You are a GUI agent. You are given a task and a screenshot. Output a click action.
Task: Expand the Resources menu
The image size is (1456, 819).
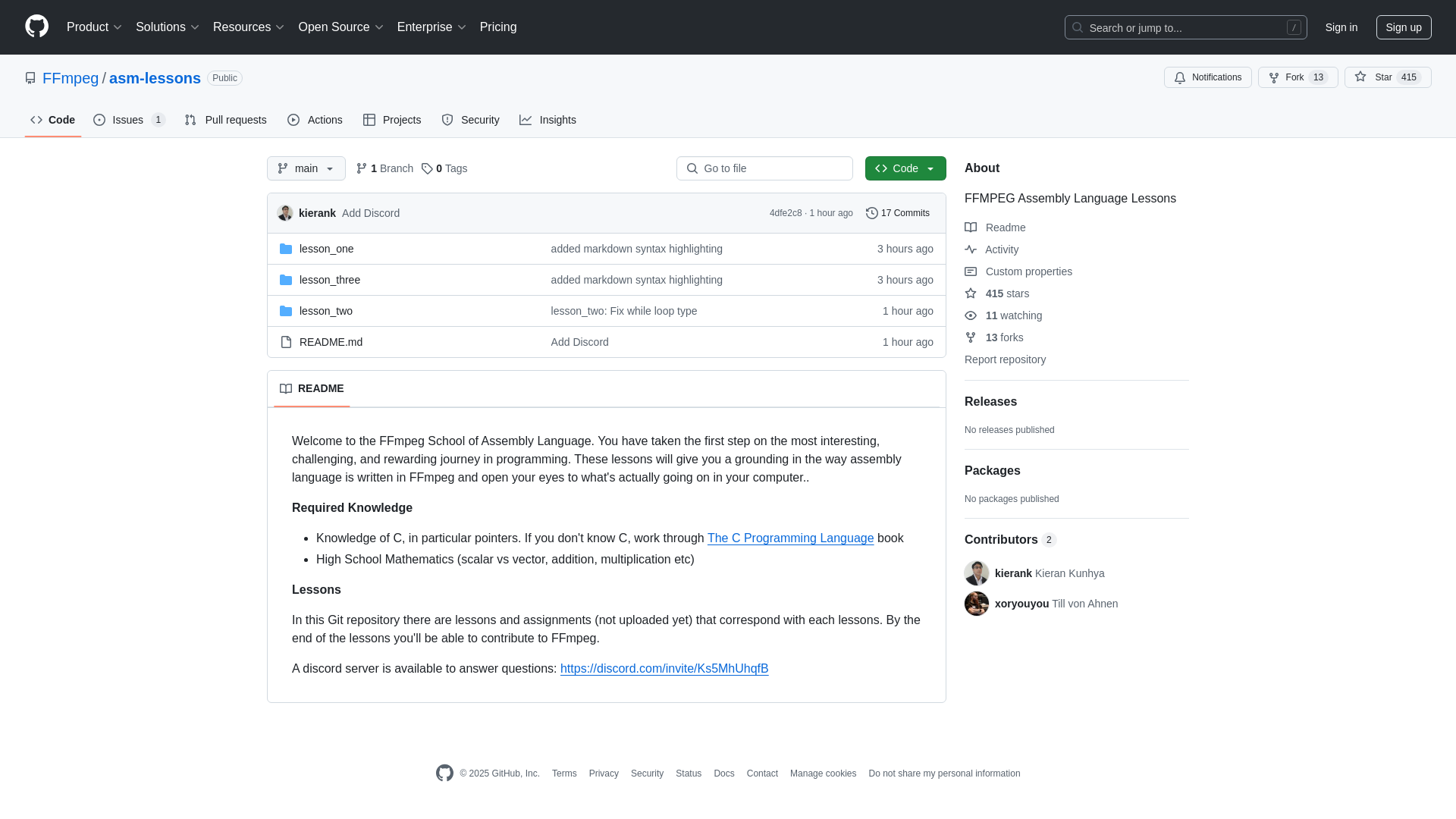click(249, 27)
